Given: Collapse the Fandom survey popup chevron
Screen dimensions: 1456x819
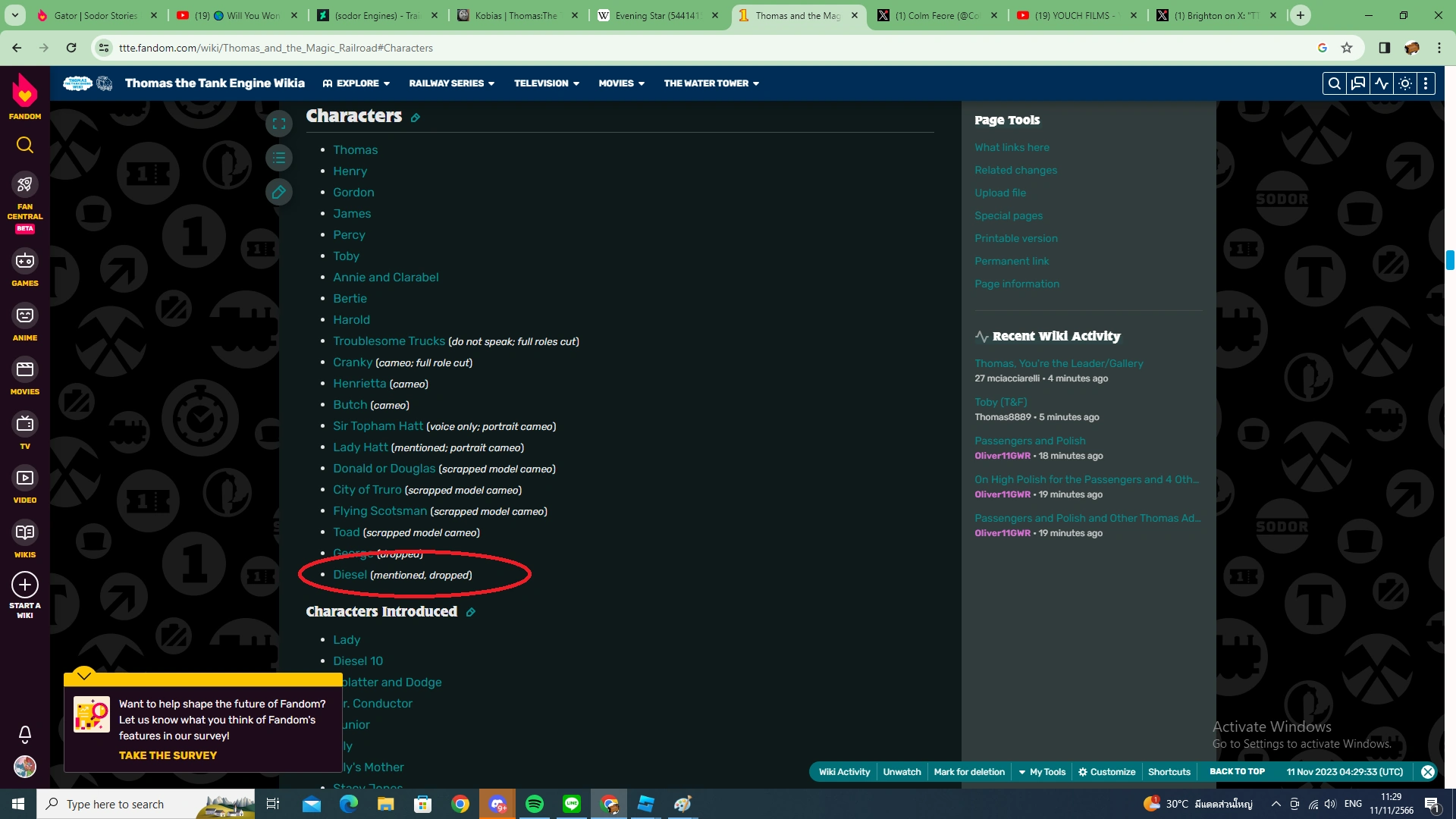Looking at the screenshot, I should [x=84, y=675].
